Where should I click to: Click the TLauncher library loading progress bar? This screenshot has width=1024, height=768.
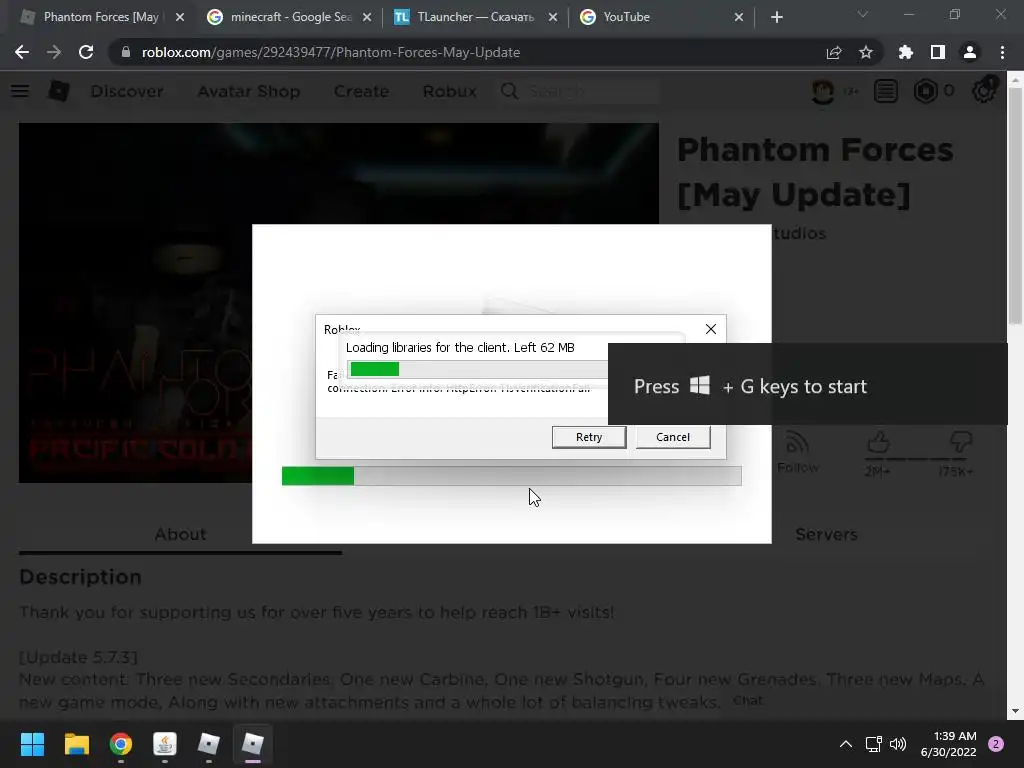click(x=478, y=369)
